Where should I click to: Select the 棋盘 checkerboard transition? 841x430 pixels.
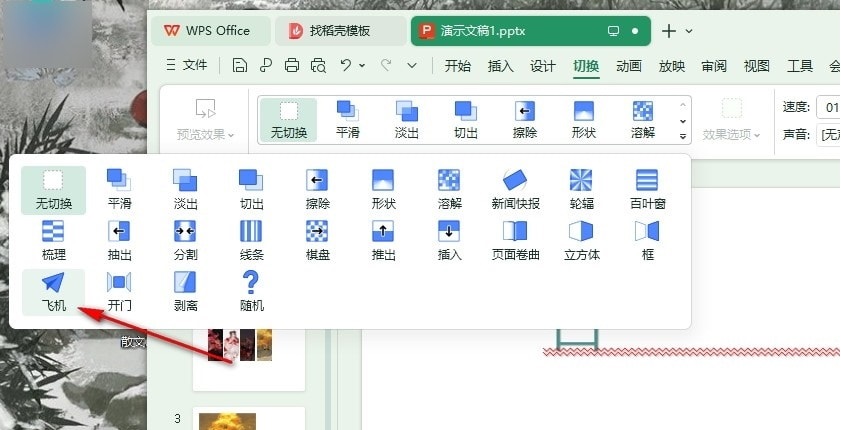(x=317, y=240)
